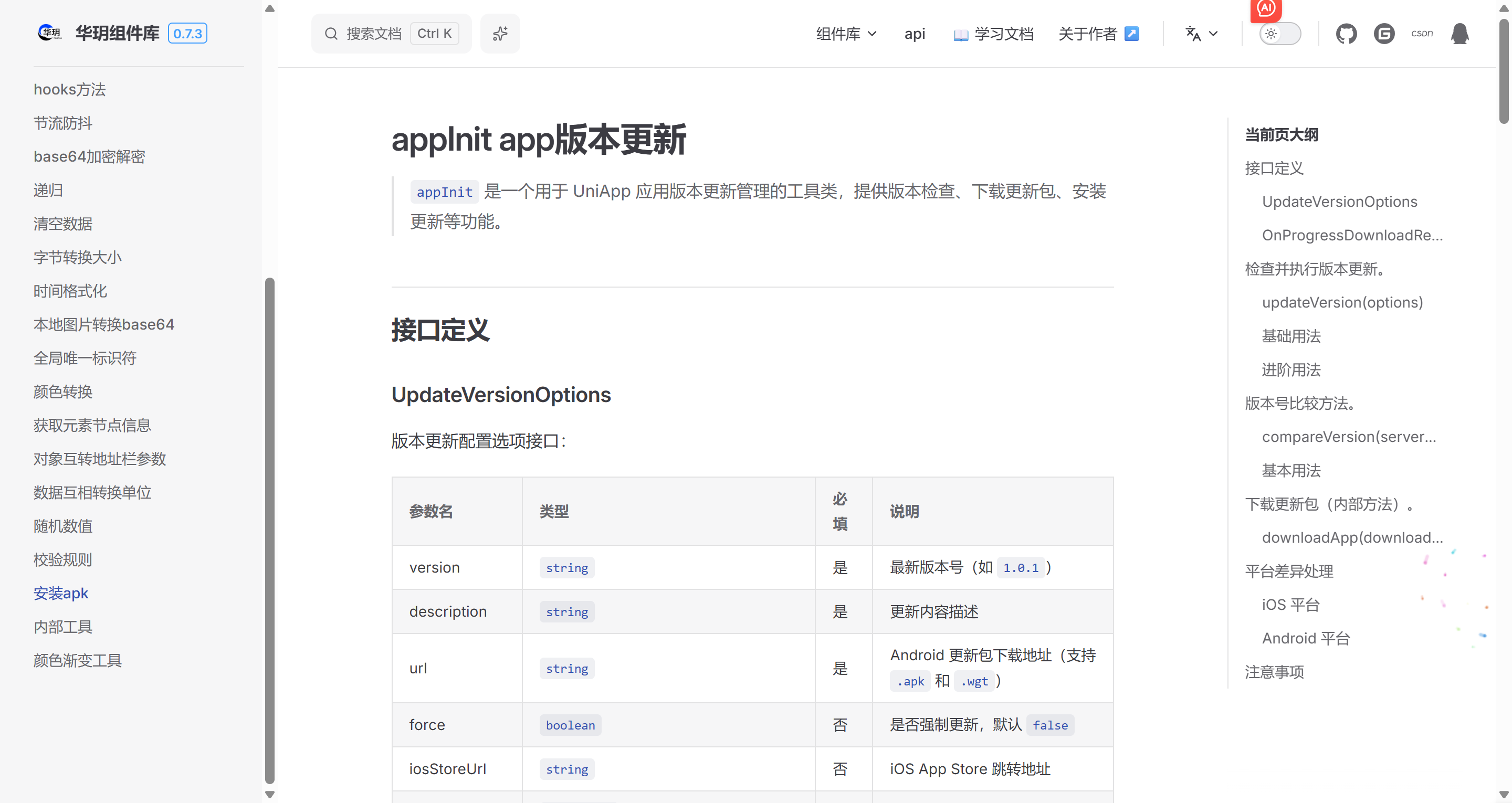Open the GitHub repository icon
The image size is (1512, 803).
pyautogui.click(x=1346, y=34)
